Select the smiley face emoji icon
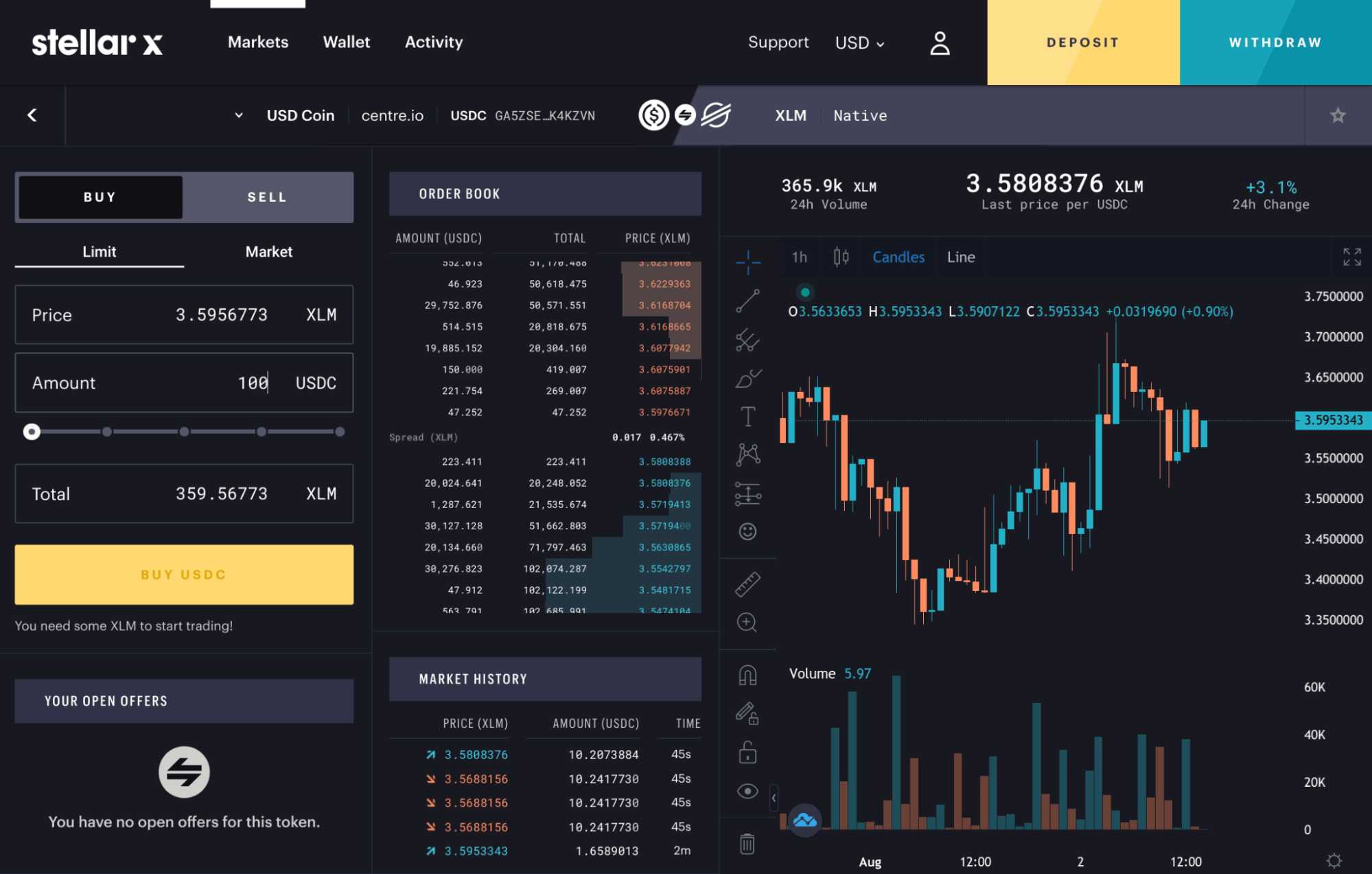The height and width of the screenshot is (874, 1372). (x=747, y=531)
